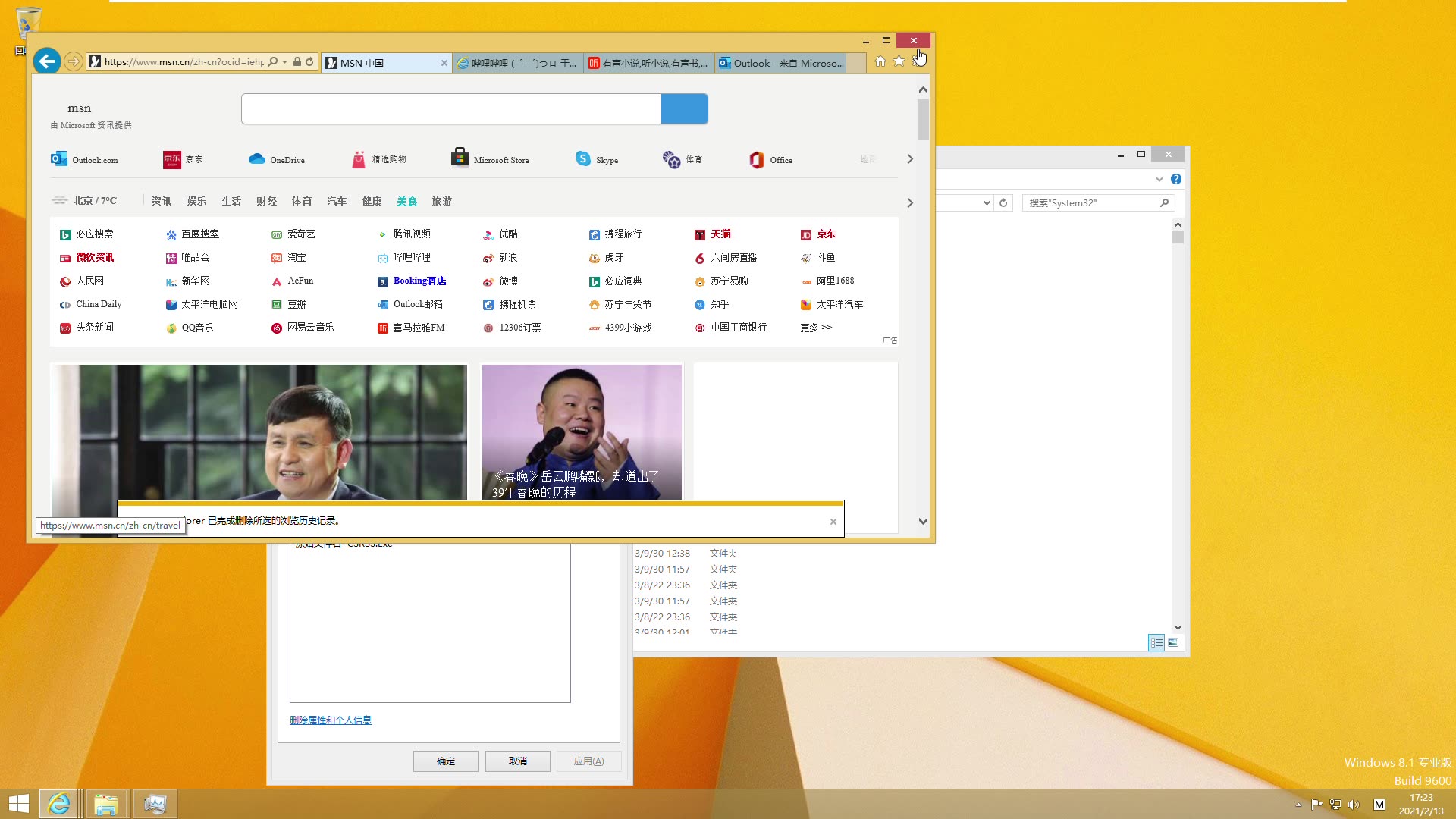The height and width of the screenshot is (819, 1456).
Task: Click the browser Back arrow button
Action: click(47, 61)
